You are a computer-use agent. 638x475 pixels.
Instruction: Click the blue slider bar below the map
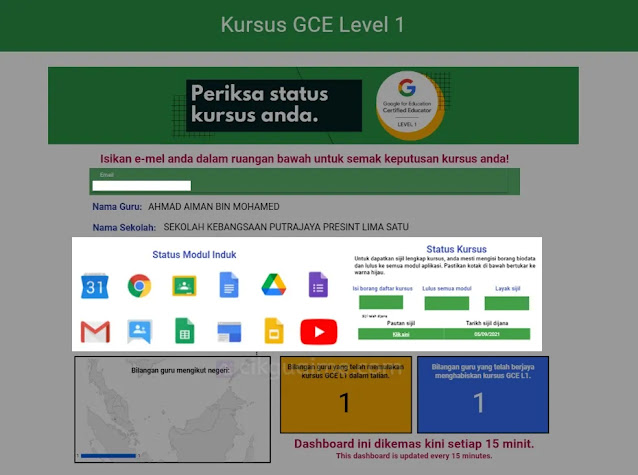pos(108,456)
